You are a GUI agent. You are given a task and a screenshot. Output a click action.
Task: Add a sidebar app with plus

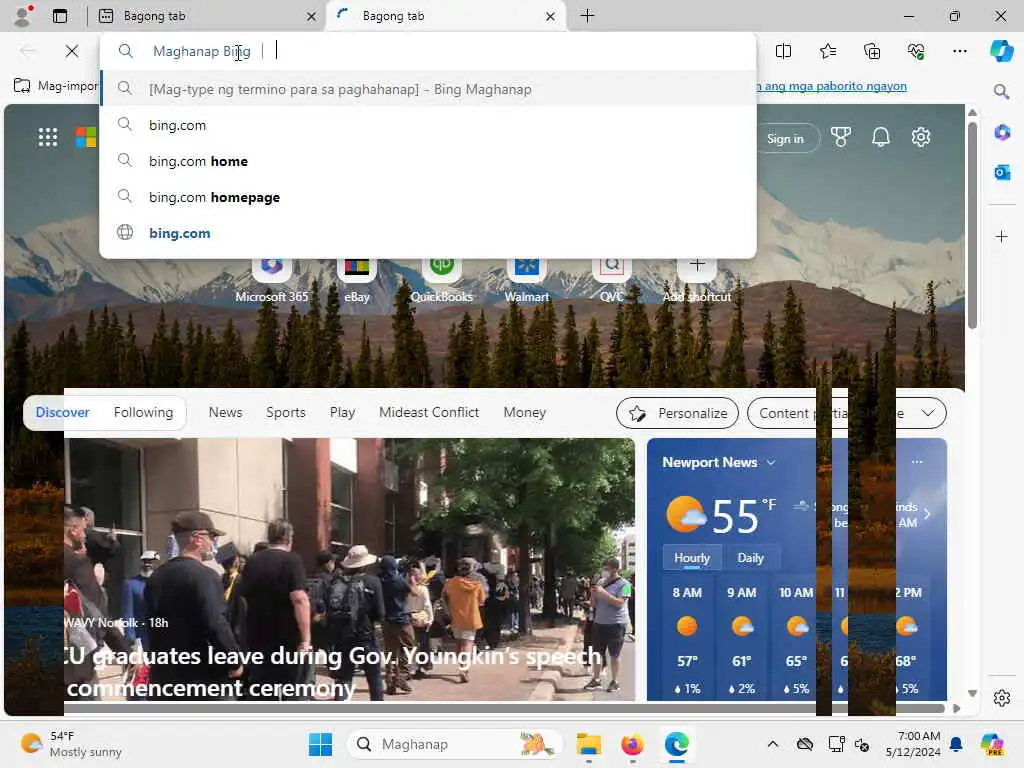point(1002,236)
